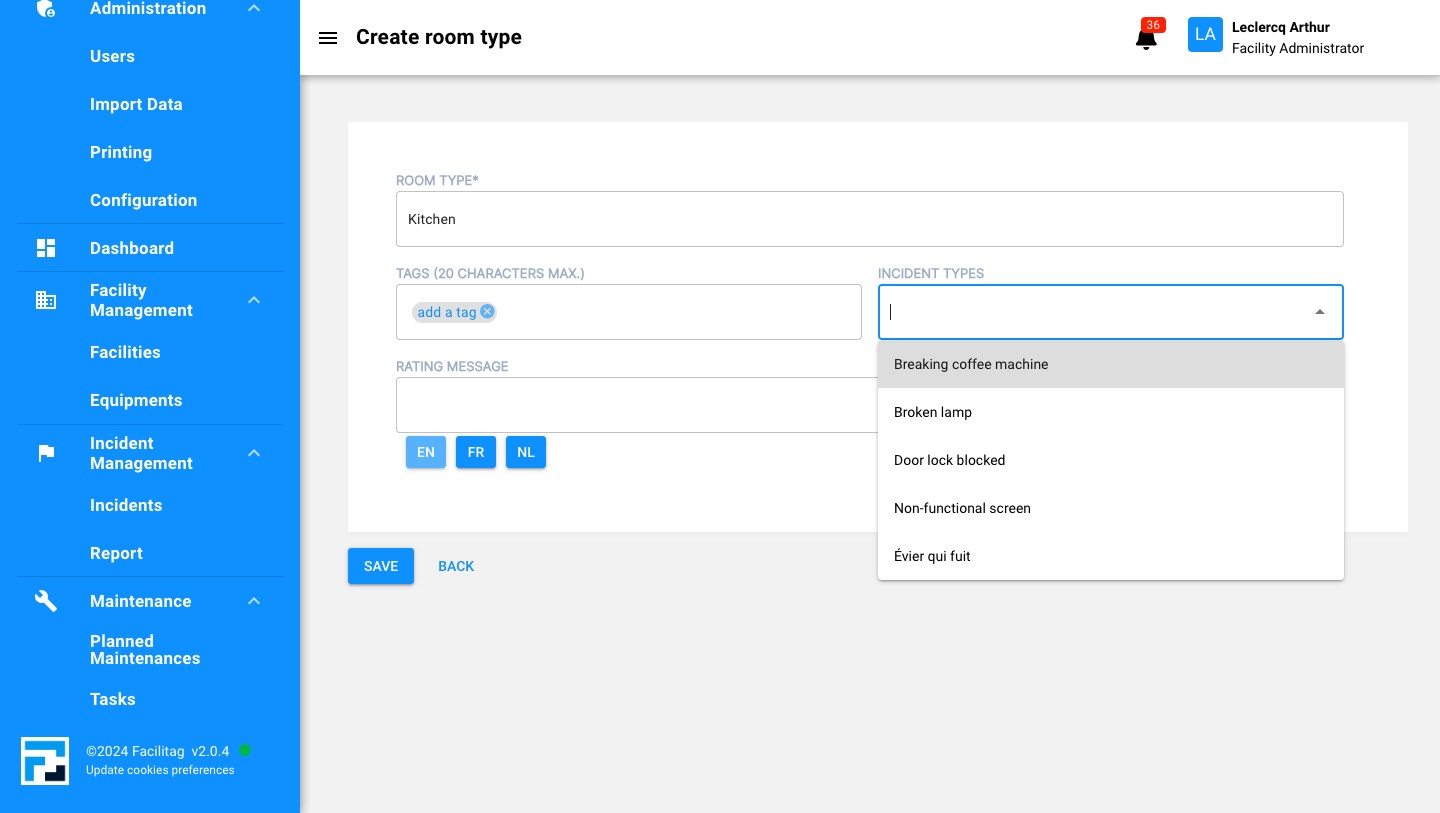Image resolution: width=1440 pixels, height=813 pixels.
Task: Go to Planned Maintenances
Action: coord(145,650)
